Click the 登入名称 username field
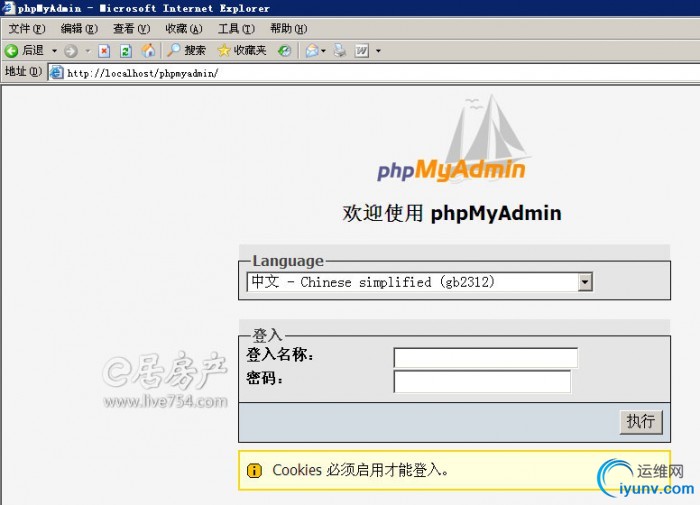The height and width of the screenshot is (505, 700). (x=486, y=358)
